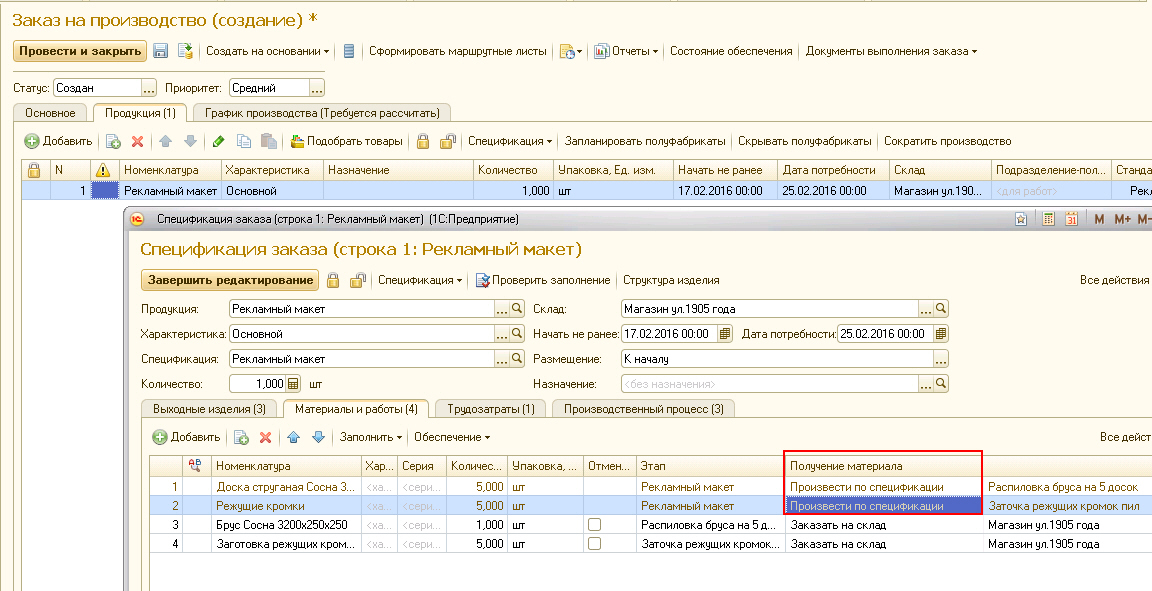Click the list icon before Сформировать маршрутные листы

tap(349, 51)
